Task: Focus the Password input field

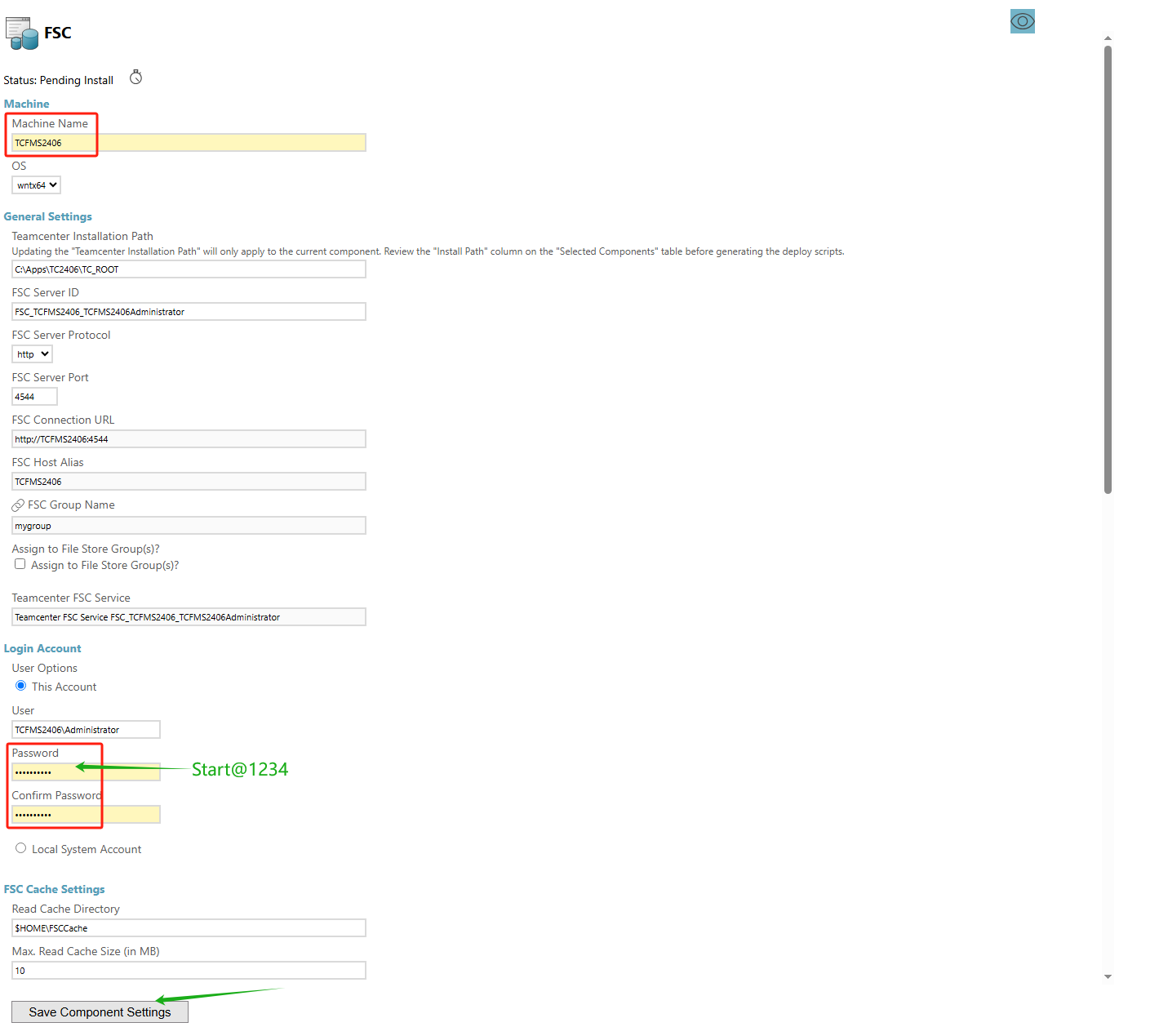Action: 87,772
